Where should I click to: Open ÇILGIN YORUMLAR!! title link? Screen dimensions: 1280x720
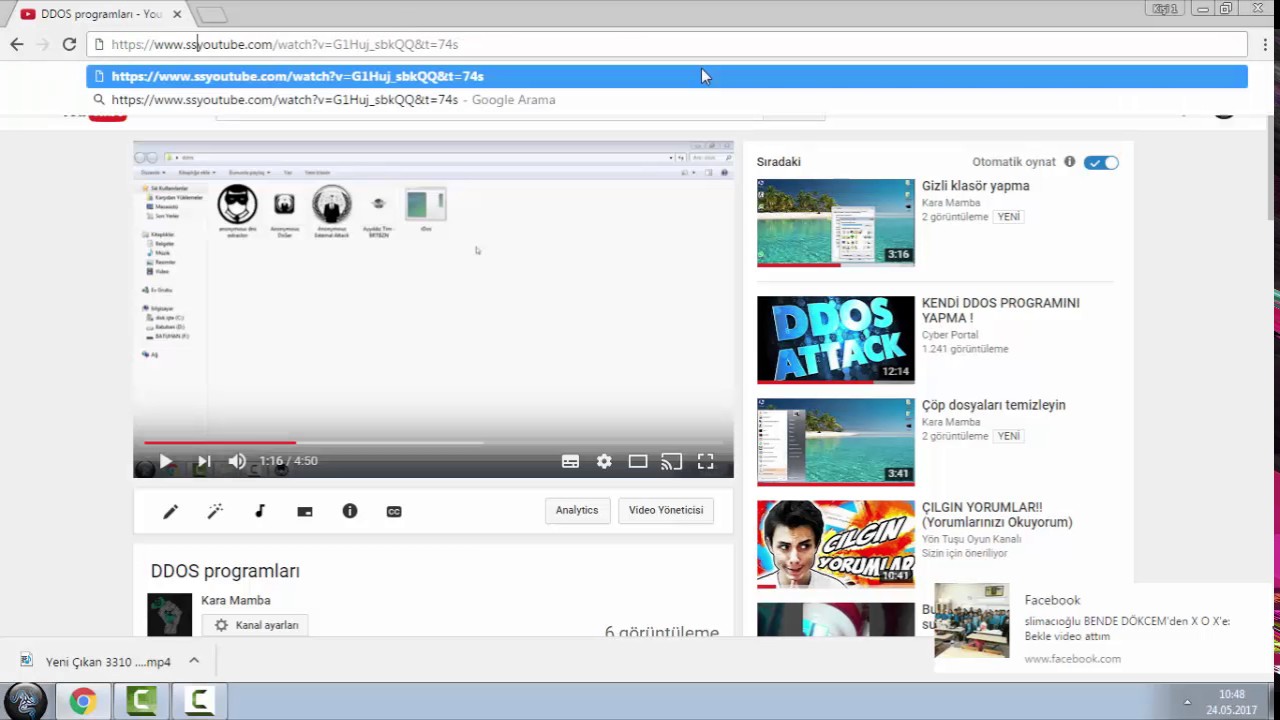pyautogui.click(x=997, y=515)
